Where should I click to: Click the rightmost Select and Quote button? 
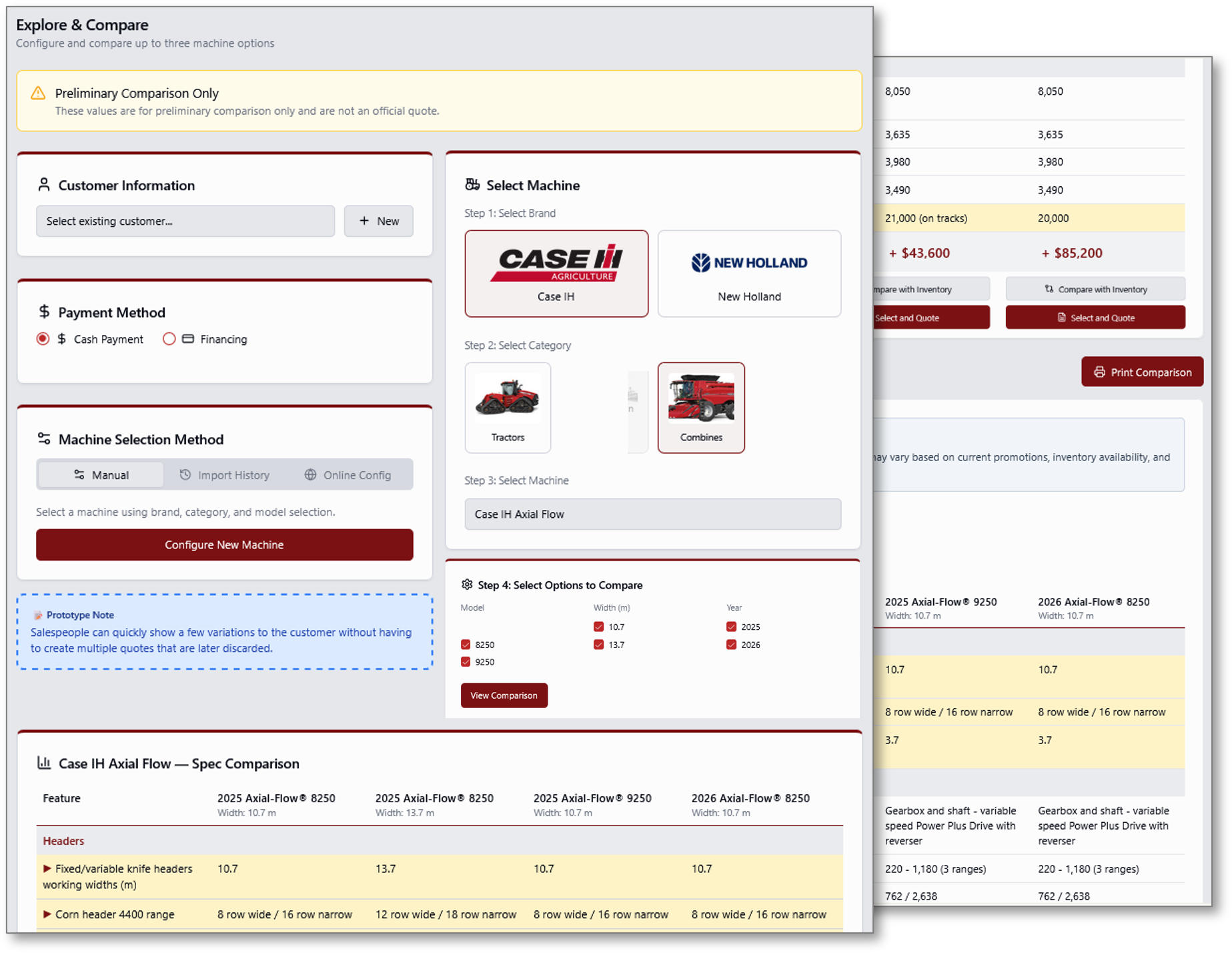[x=1095, y=318]
